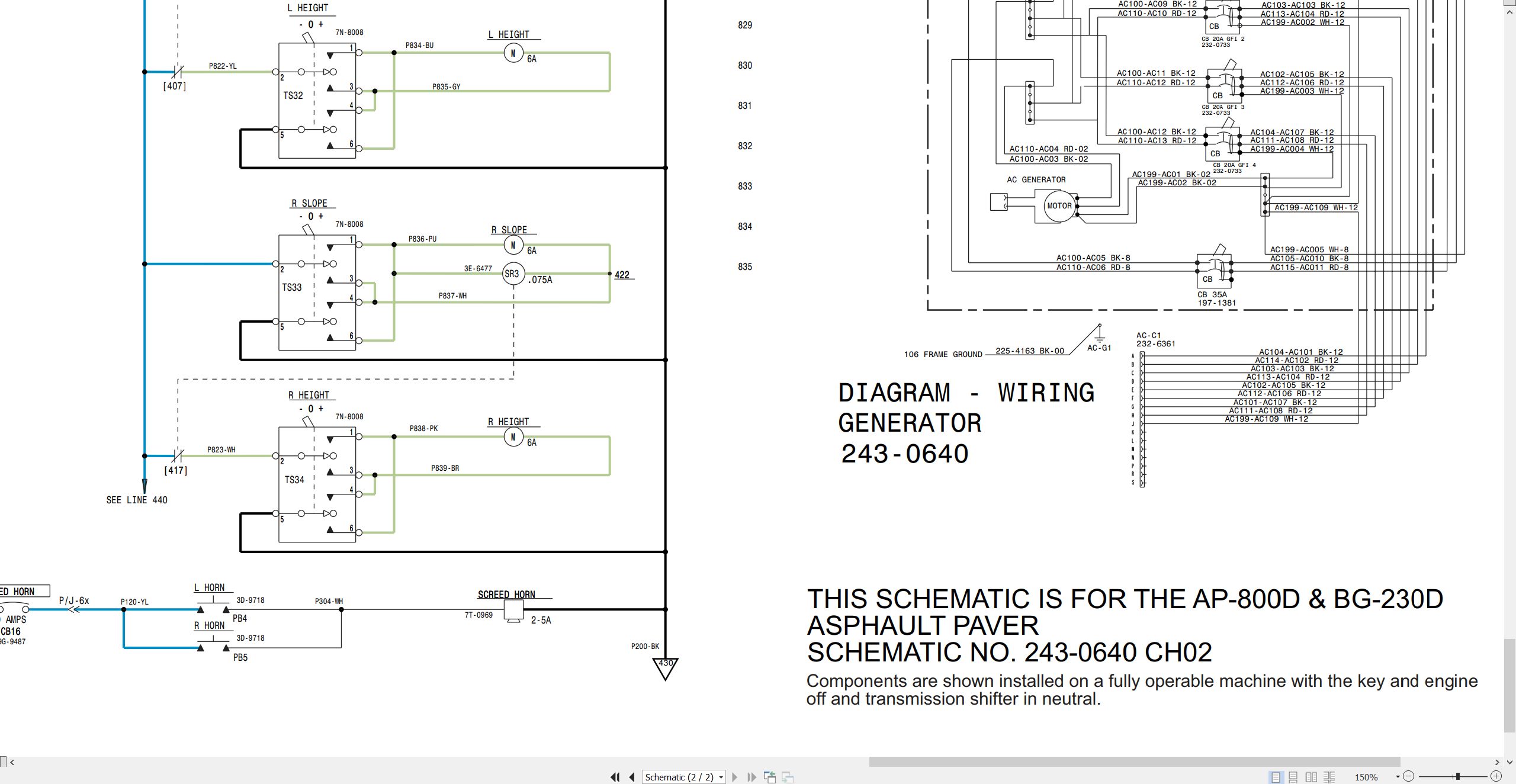Click the vertical scrollbar up arrow
1516x784 pixels.
pyautogui.click(x=1509, y=12)
